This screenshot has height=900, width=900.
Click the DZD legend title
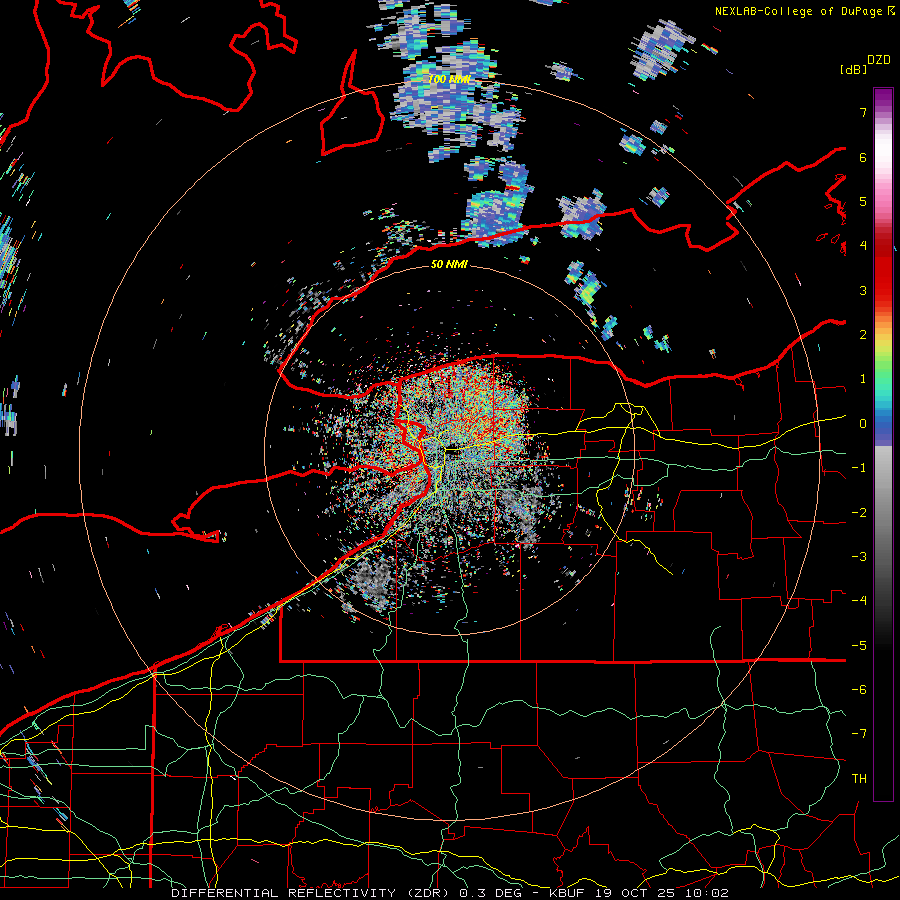(x=879, y=60)
